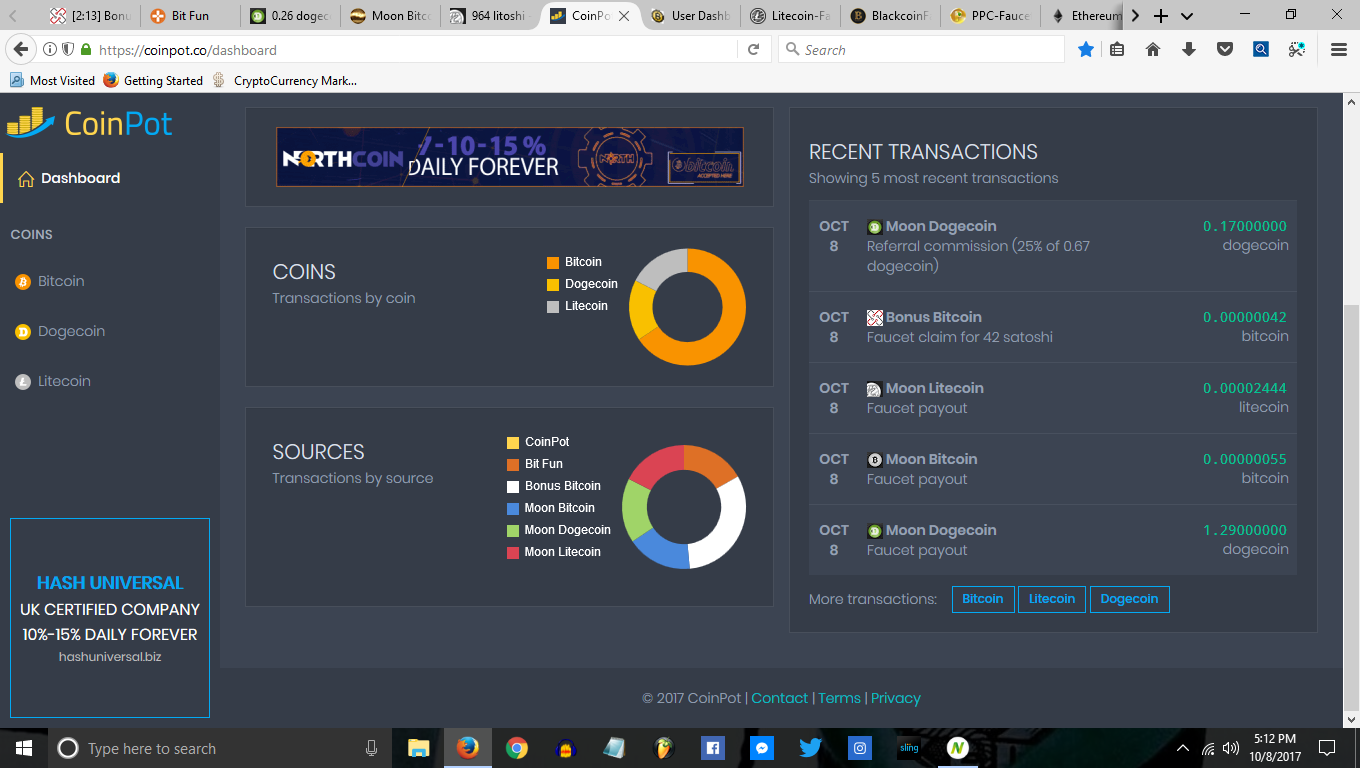
Task: Open the CryptoCurrency Market bookmark
Action: [x=284, y=80]
